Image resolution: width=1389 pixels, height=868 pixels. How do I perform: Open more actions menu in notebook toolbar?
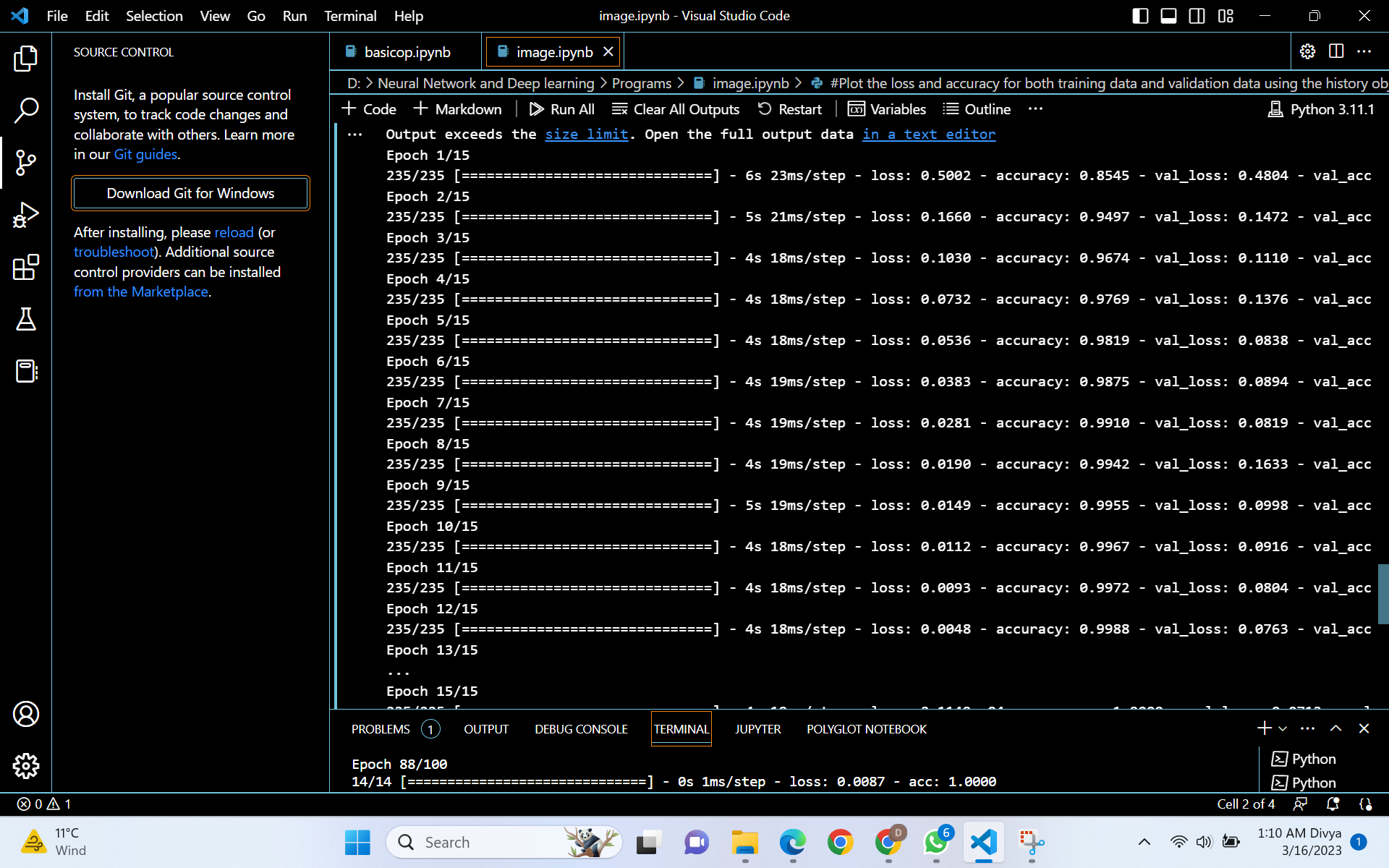1036,109
